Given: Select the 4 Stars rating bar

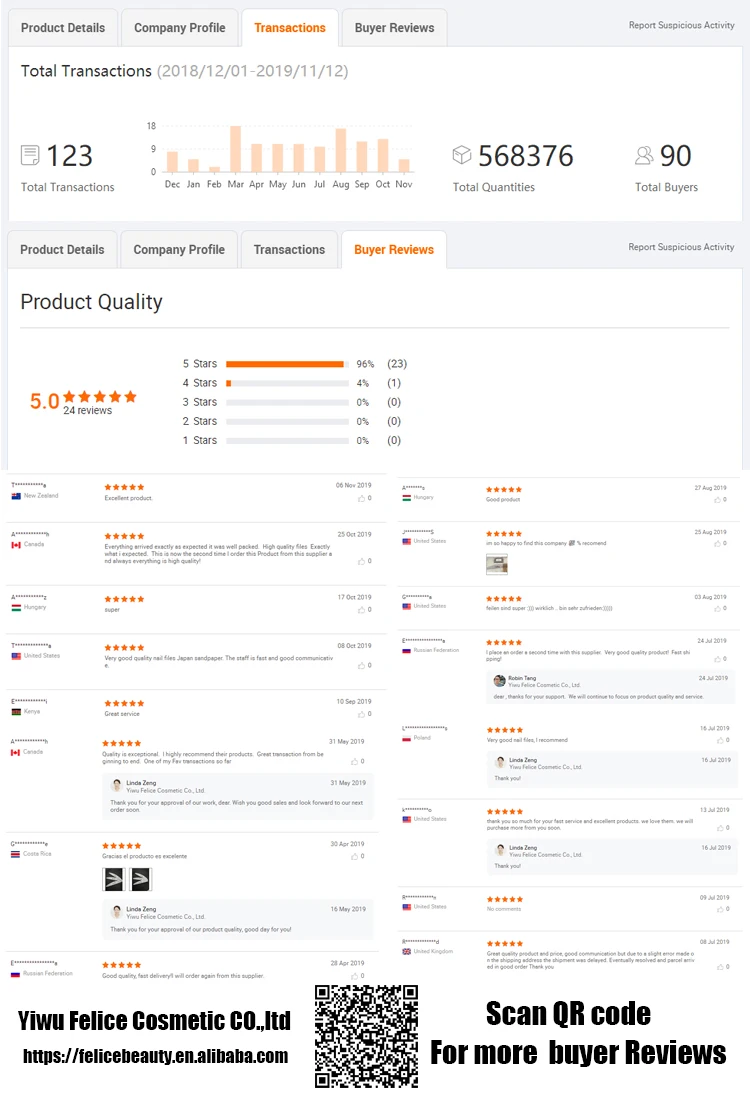Looking at the screenshot, I should point(286,383).
